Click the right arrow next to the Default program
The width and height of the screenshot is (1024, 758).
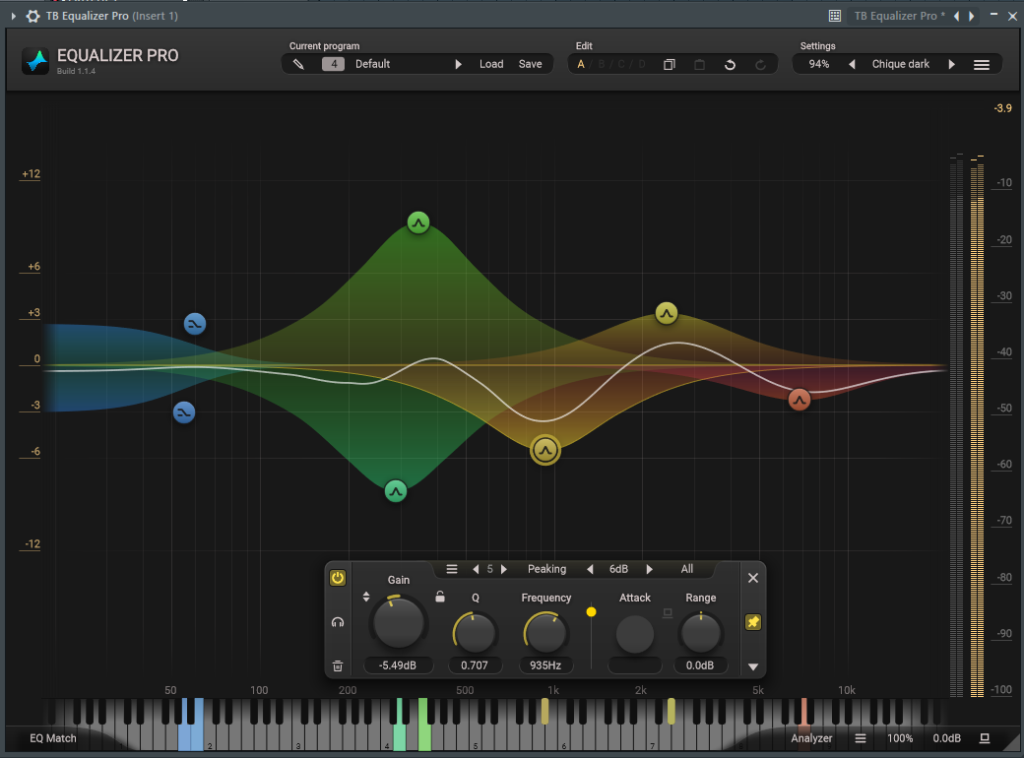coord(458,63)
